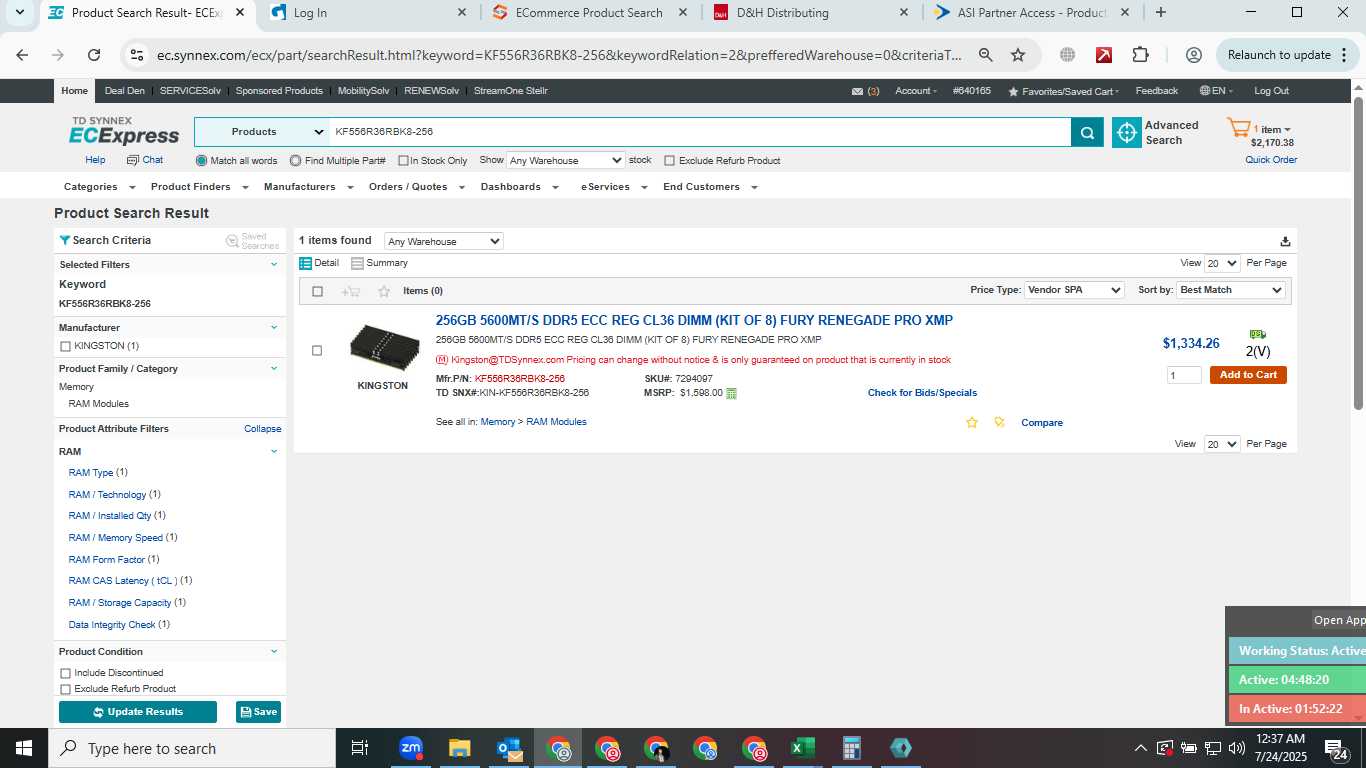
Task: Open Check for Bids/Specials link
Action: click(922, 393)
